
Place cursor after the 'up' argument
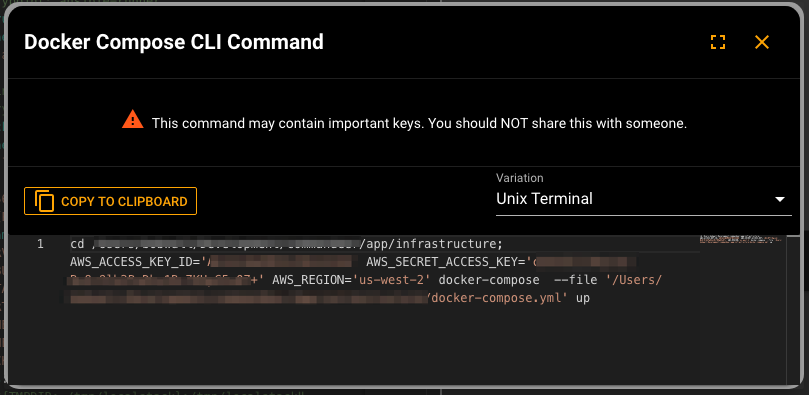click(590, 298)
